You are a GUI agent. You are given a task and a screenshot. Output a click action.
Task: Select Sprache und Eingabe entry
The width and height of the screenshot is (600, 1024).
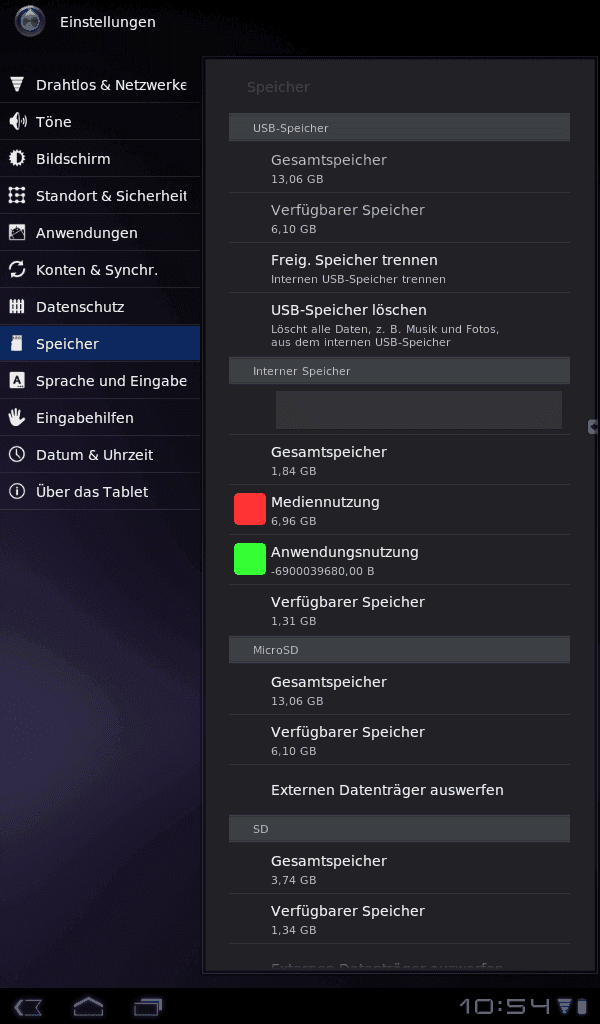100,381
